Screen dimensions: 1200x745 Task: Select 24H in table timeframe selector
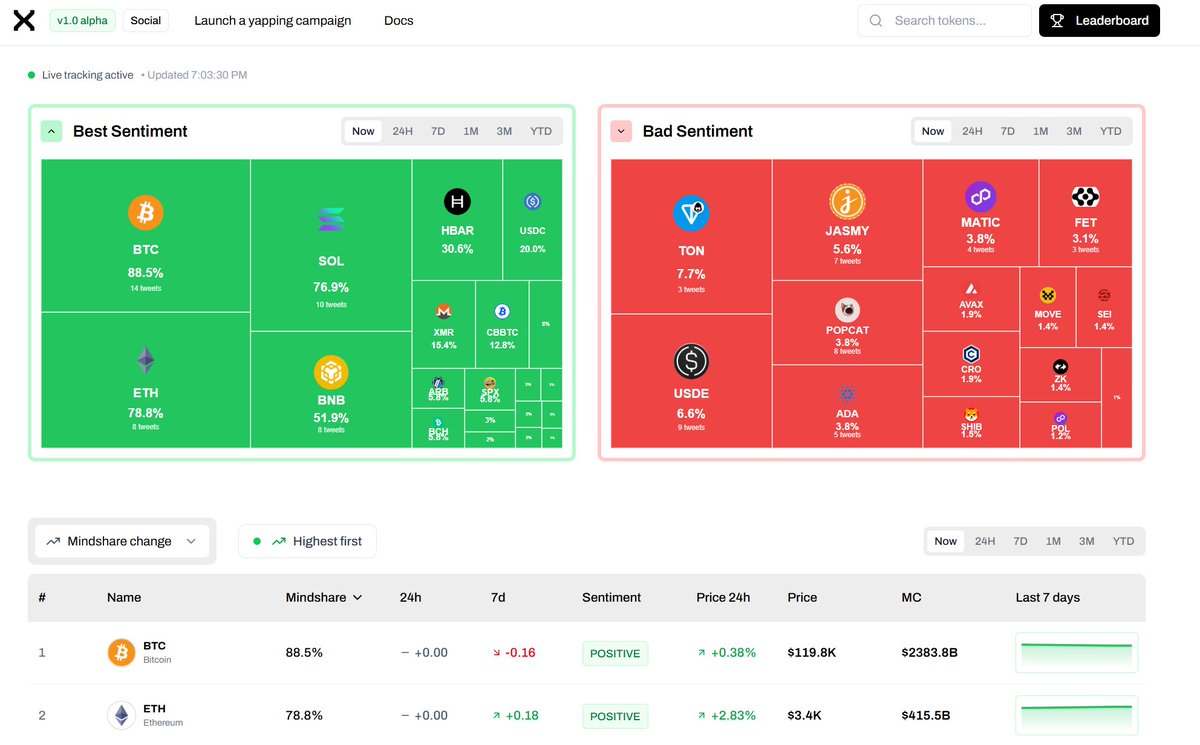(x=985, y=541)
